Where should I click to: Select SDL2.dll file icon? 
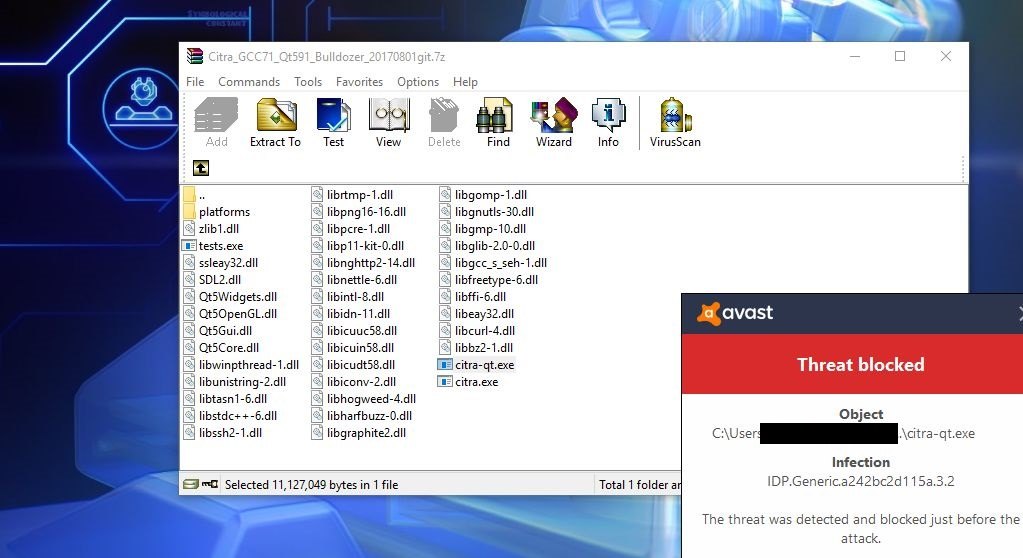click(x=189, y=279)
